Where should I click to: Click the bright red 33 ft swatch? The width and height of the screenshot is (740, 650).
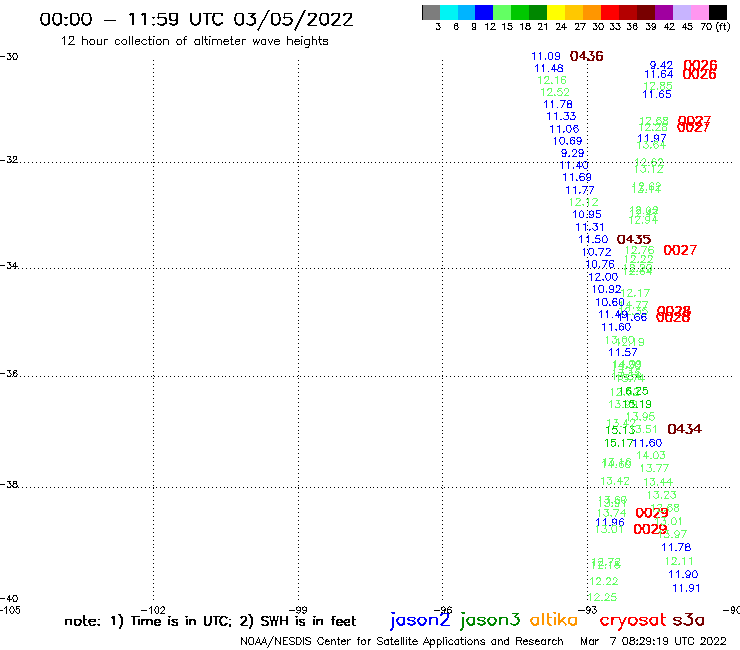(610, 12)
